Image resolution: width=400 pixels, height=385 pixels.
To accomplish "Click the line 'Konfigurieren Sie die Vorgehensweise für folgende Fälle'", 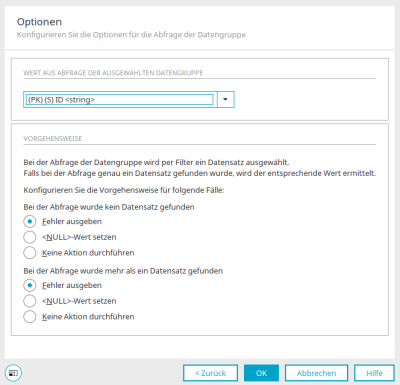I will [x=124, y=190].
